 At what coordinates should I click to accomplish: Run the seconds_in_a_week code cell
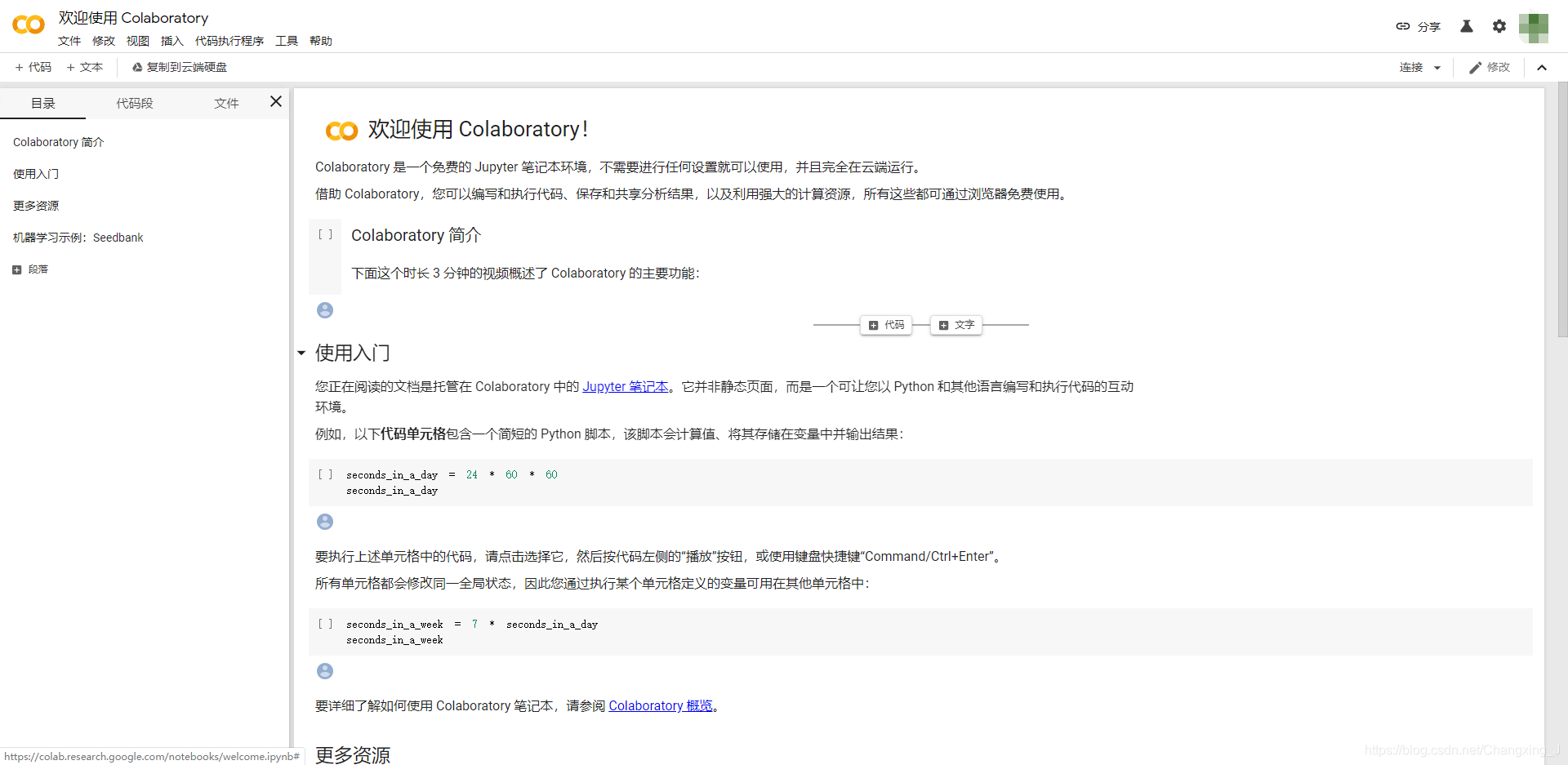(x=325, y=624)
